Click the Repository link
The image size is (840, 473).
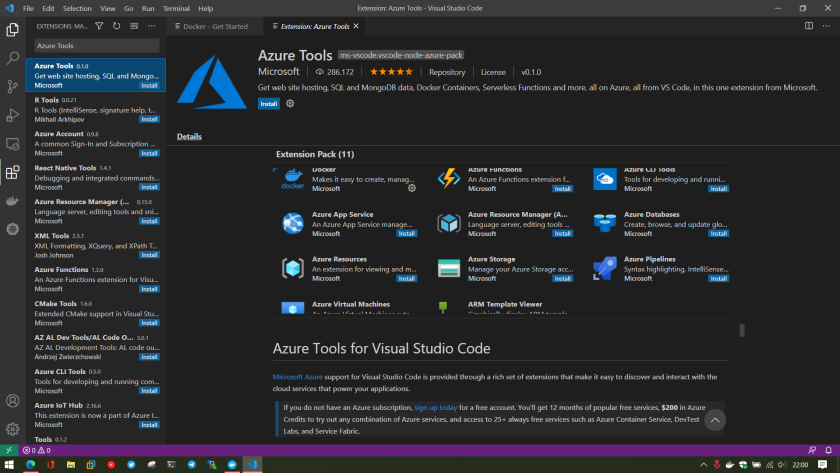447,72
